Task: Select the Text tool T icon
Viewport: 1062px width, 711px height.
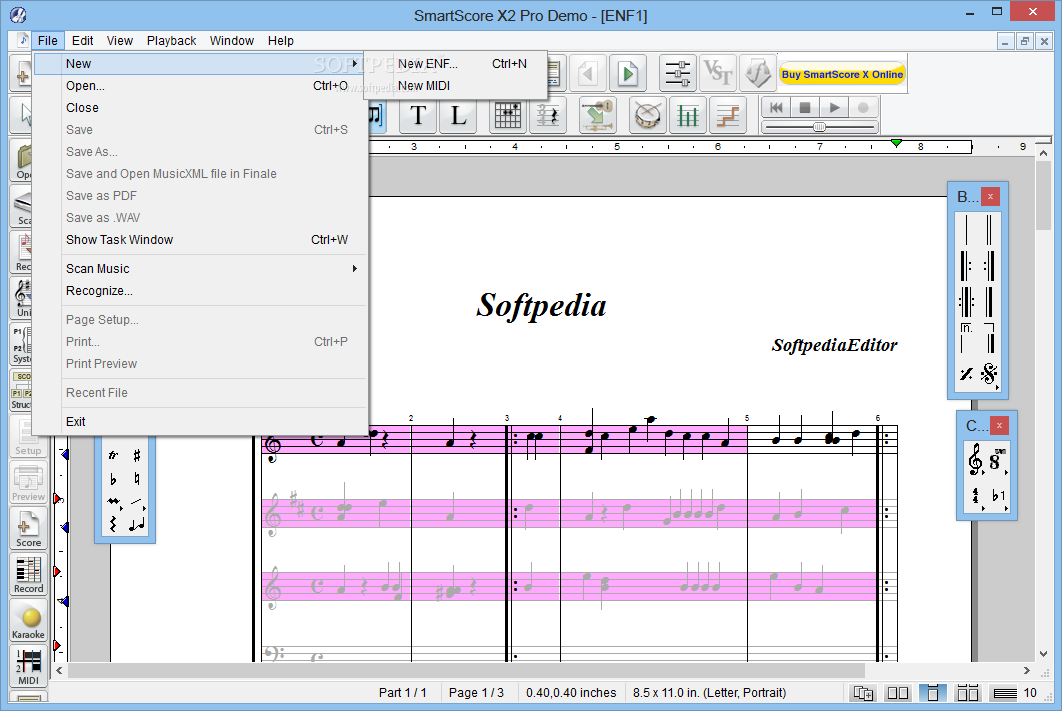Action: point(418,116)
